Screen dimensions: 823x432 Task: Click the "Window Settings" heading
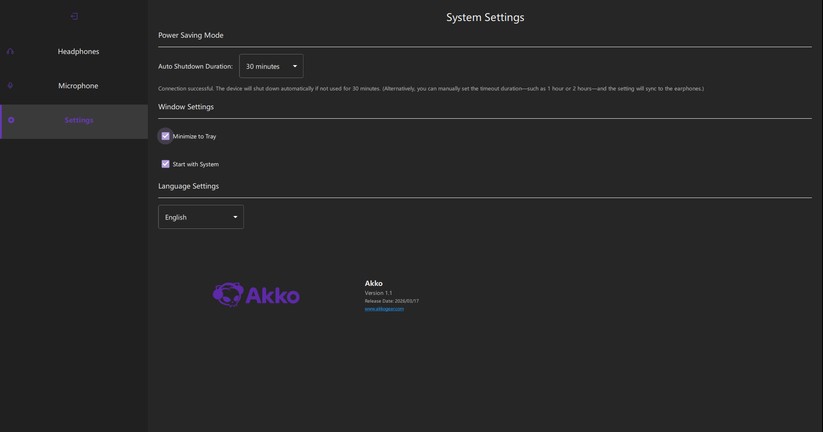tap(186, 107)
